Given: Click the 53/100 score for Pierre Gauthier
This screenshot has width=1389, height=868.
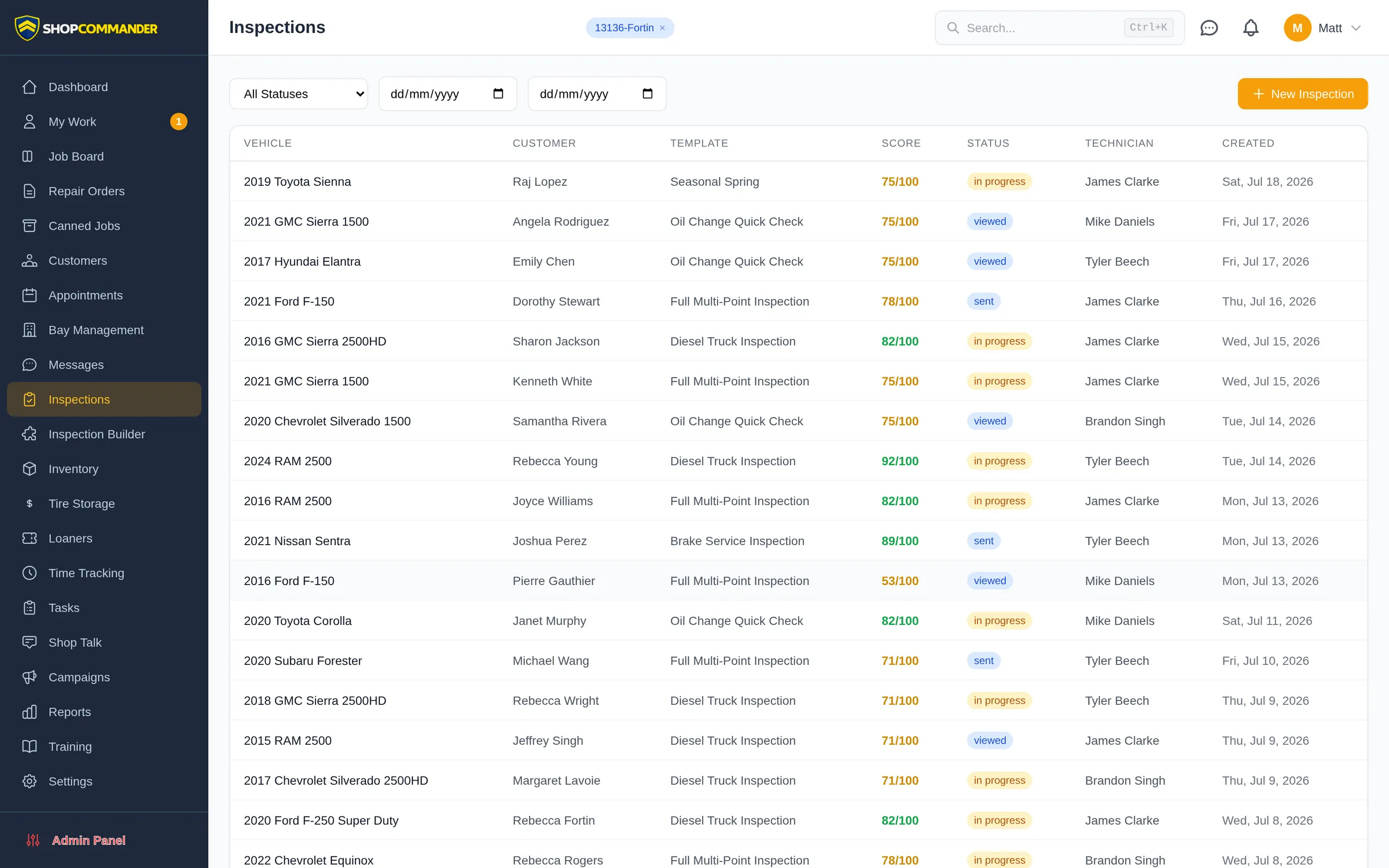Looking at the screenshot, I should [x=900, y=581].
